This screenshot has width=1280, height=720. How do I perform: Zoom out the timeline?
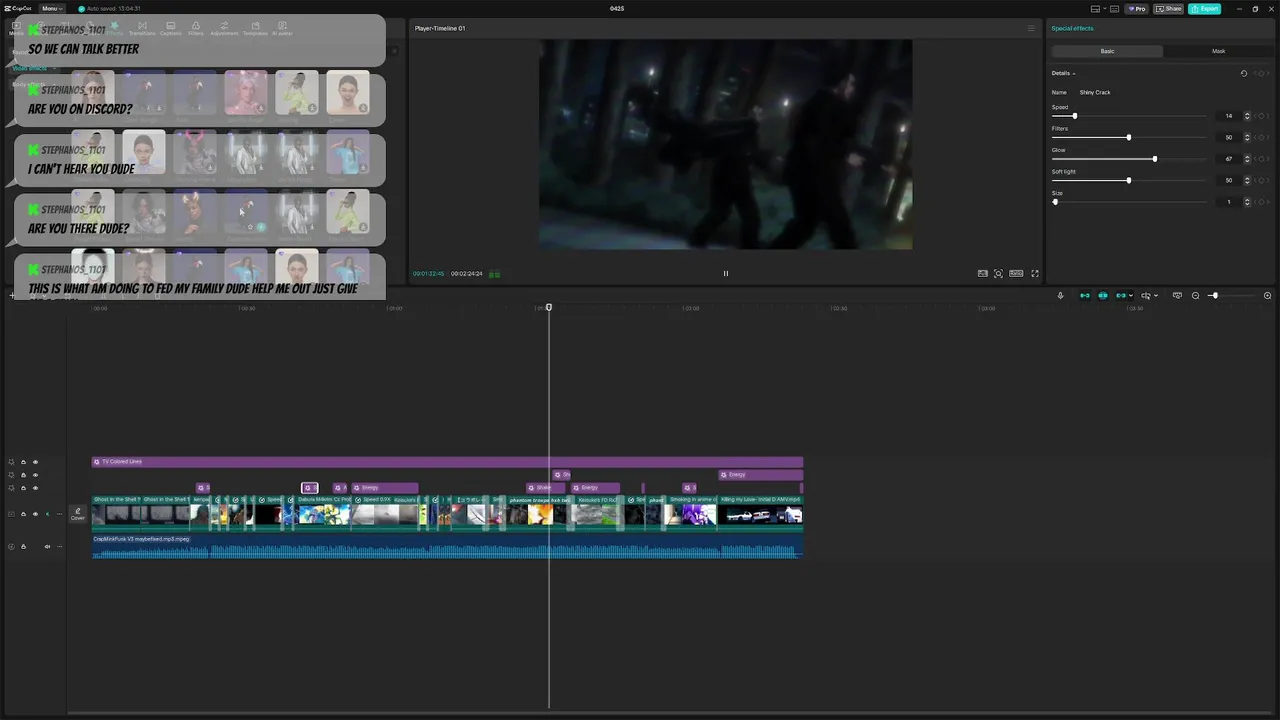point(1195,296)
